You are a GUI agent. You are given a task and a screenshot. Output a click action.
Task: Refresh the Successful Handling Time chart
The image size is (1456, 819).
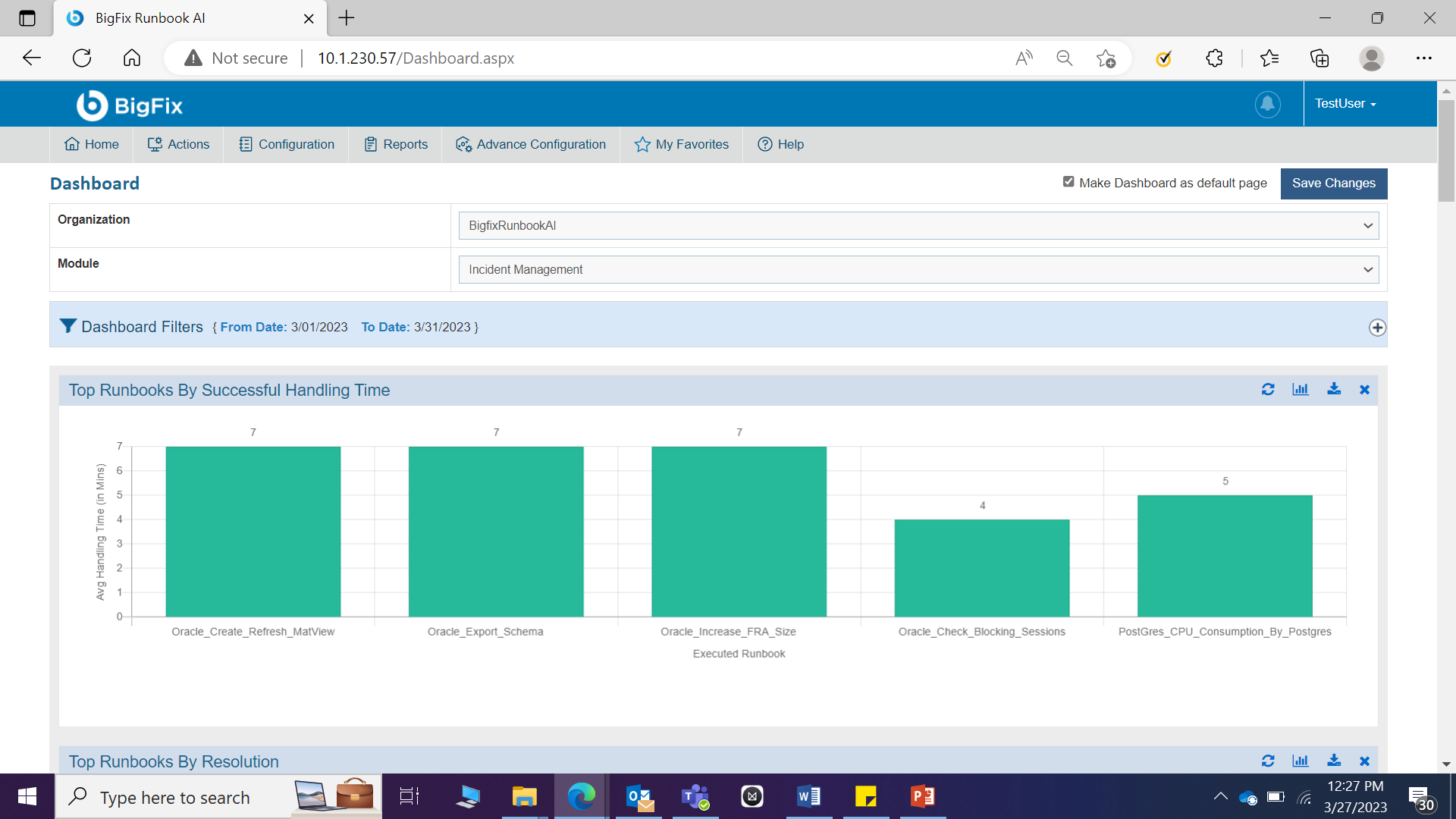pyautogui.click(x=1268, y=390)
